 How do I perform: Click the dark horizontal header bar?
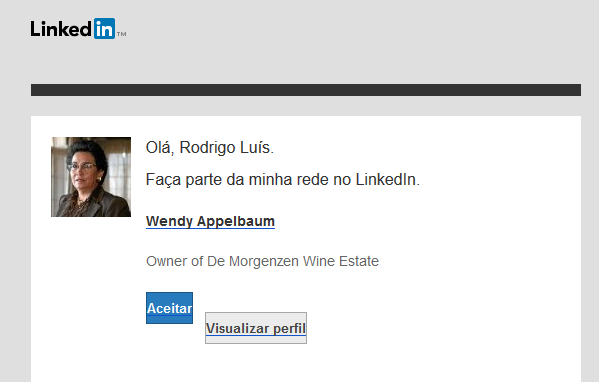306,90
